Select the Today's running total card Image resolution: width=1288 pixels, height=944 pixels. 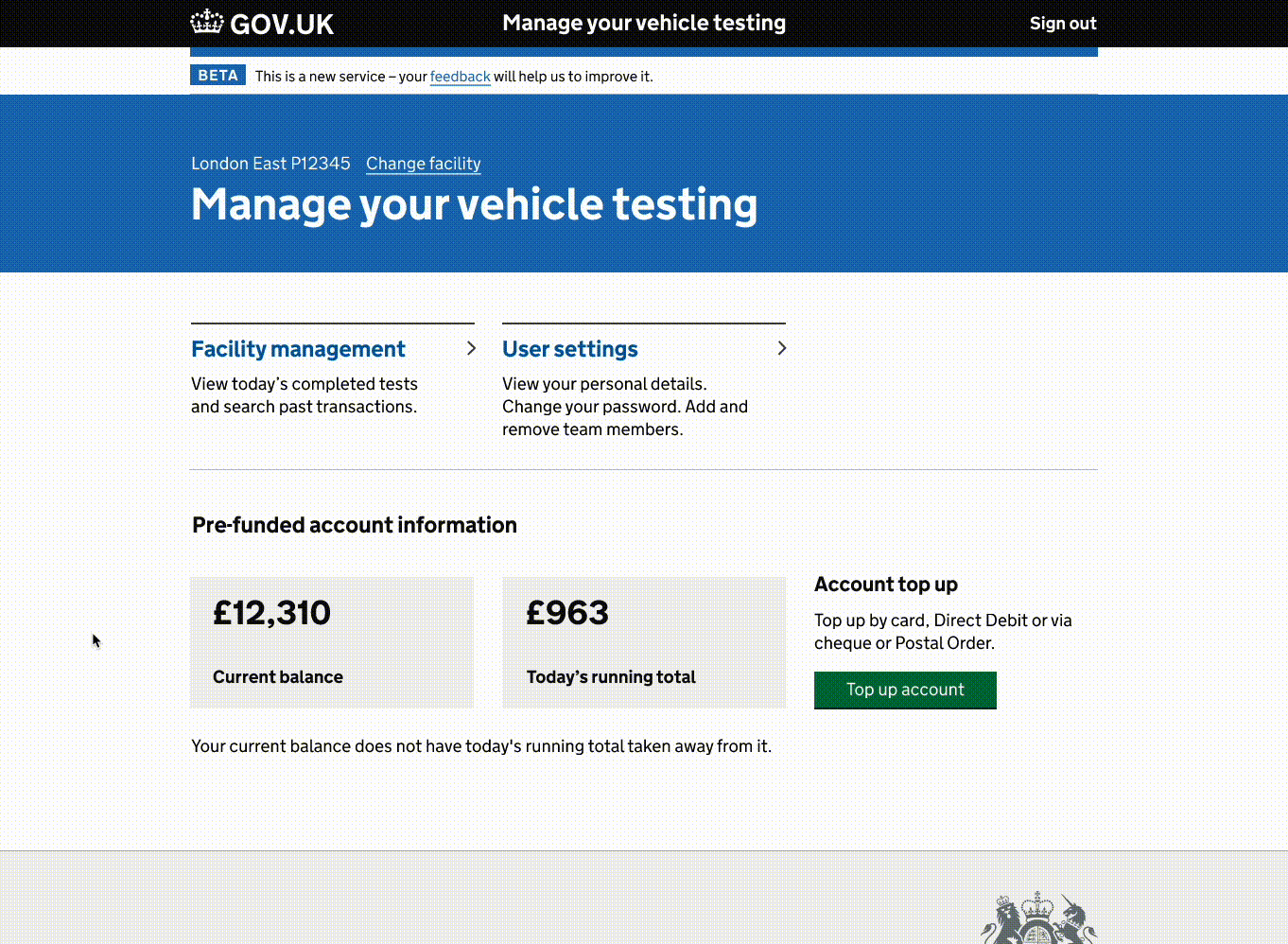pyautogui.click(x=644, y=642)
